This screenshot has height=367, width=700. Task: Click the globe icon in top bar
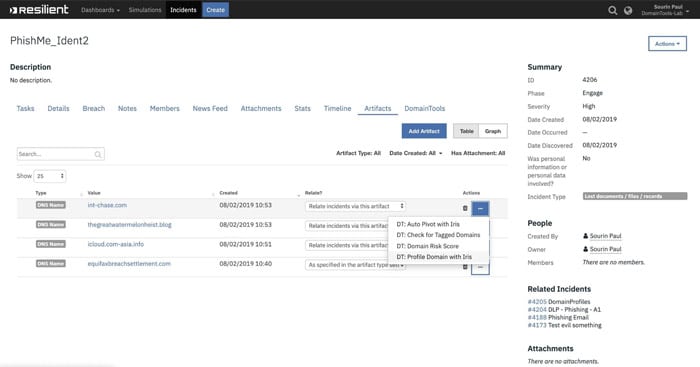(628, 10)
